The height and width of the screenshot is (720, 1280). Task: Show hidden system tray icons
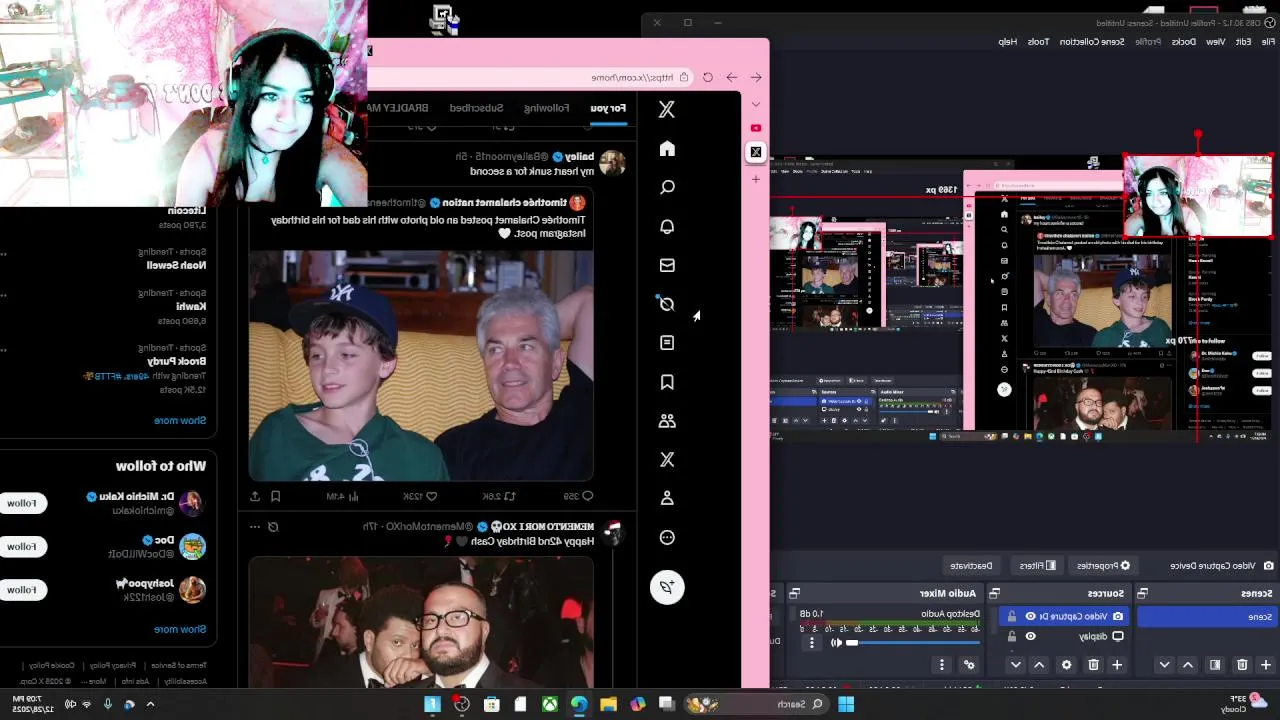[150, 704]
